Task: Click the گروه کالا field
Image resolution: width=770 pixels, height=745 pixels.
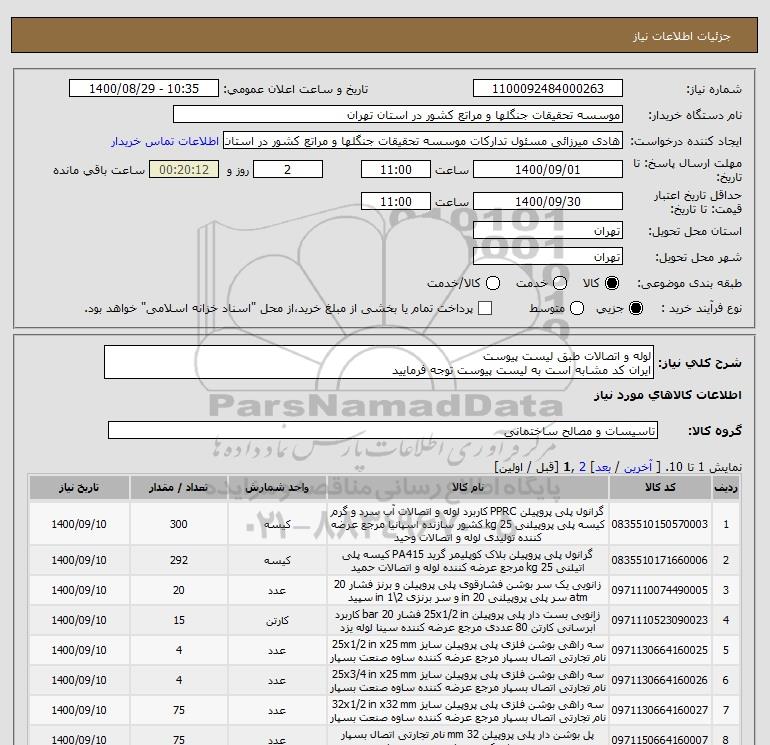Action: pos(383,430)
